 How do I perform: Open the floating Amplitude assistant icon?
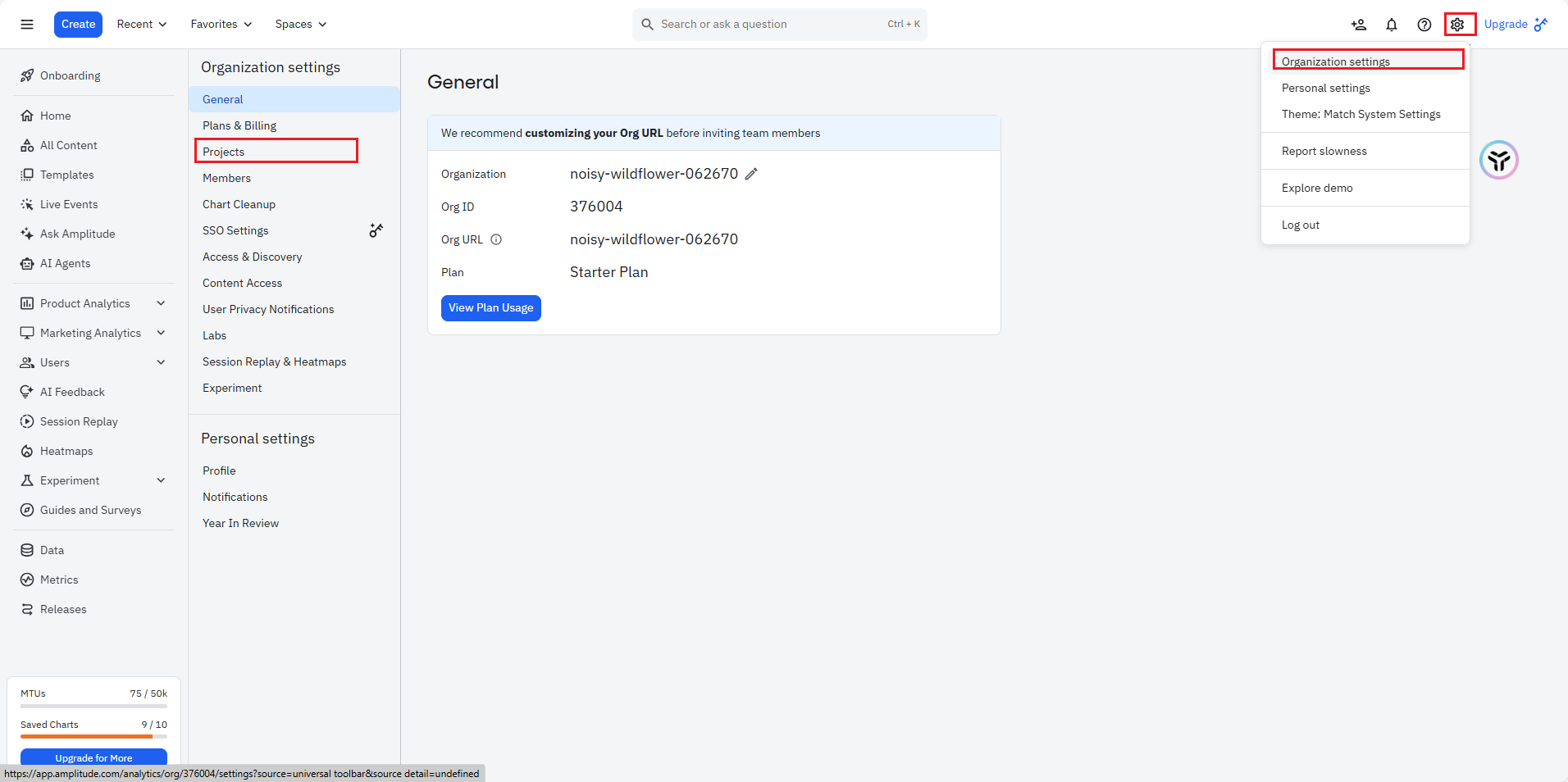[x=1499, y=160]
